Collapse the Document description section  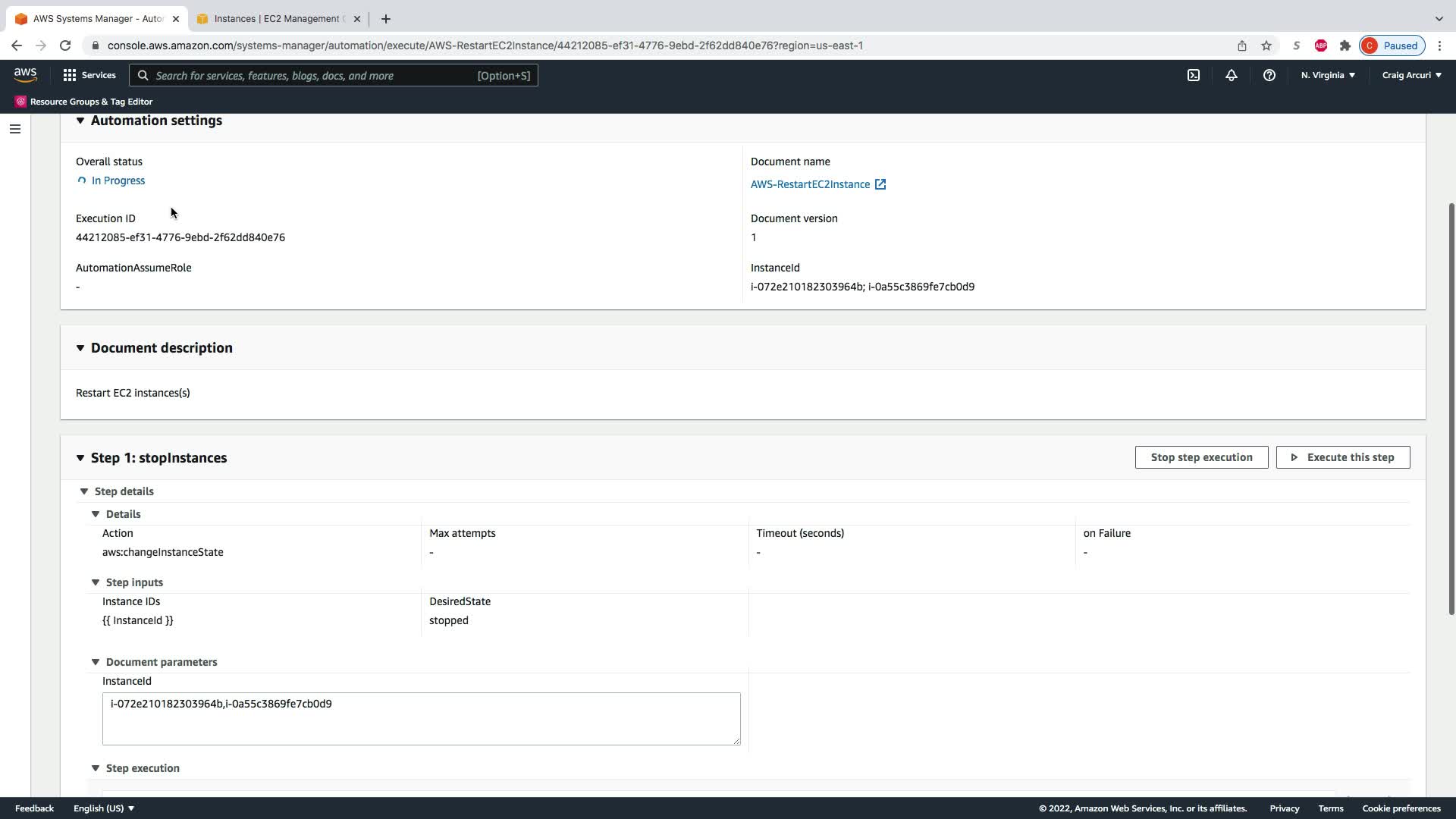[x=80, y=348]
